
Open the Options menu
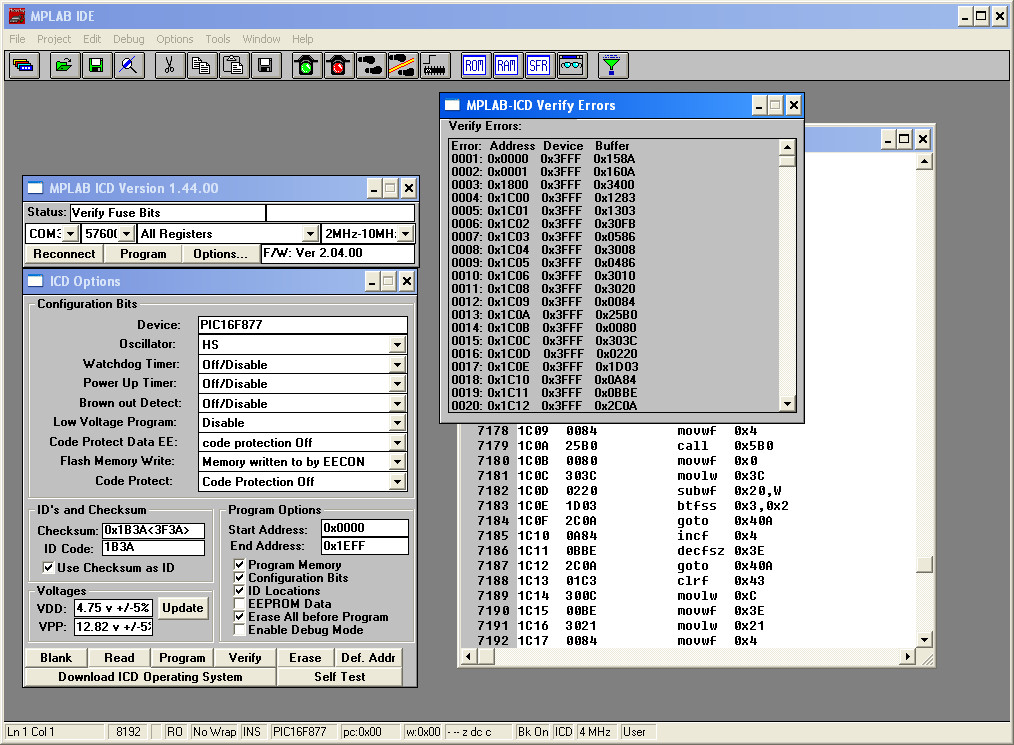[175, 39]
